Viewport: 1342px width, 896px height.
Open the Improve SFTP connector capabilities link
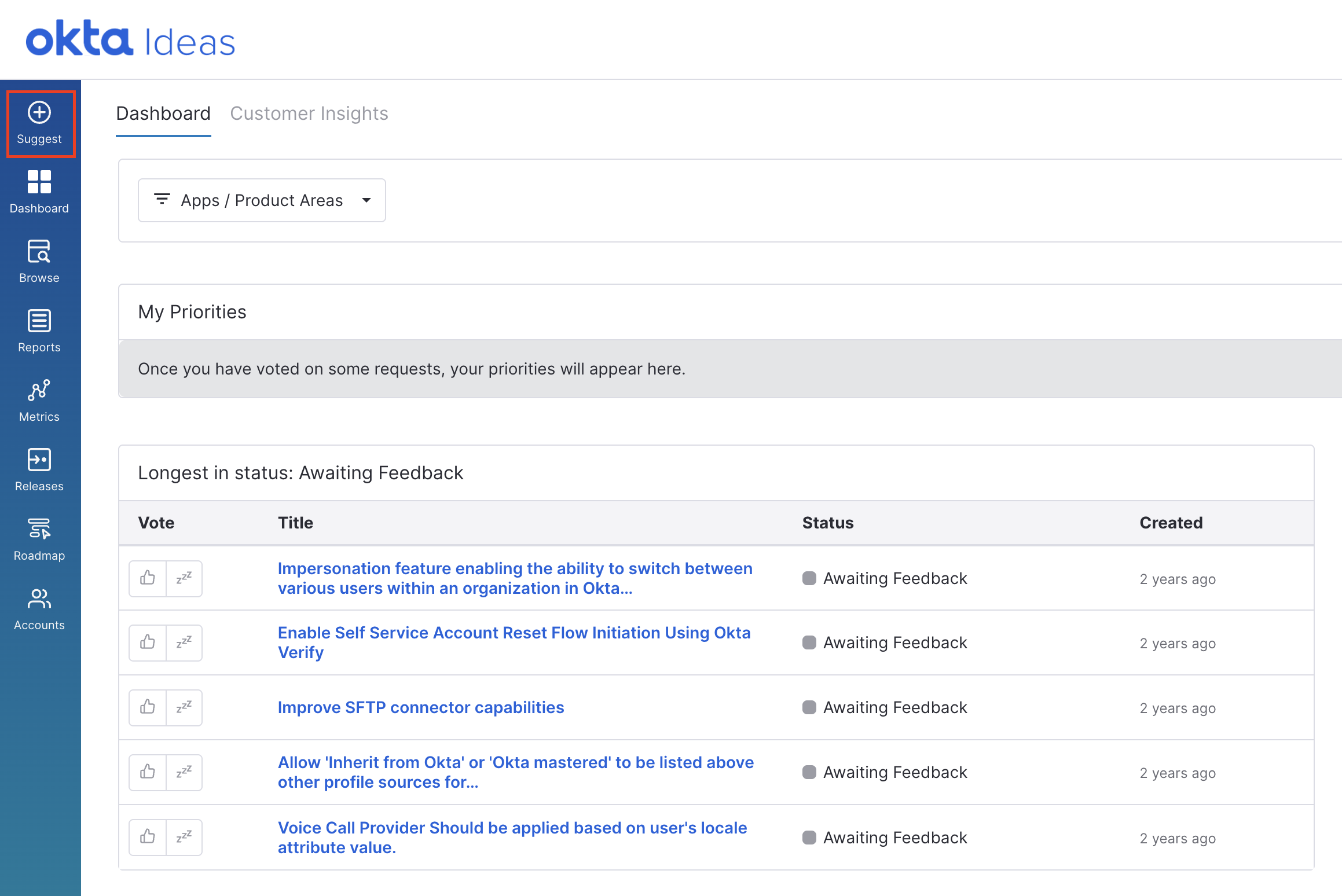(x=420, y=707)
